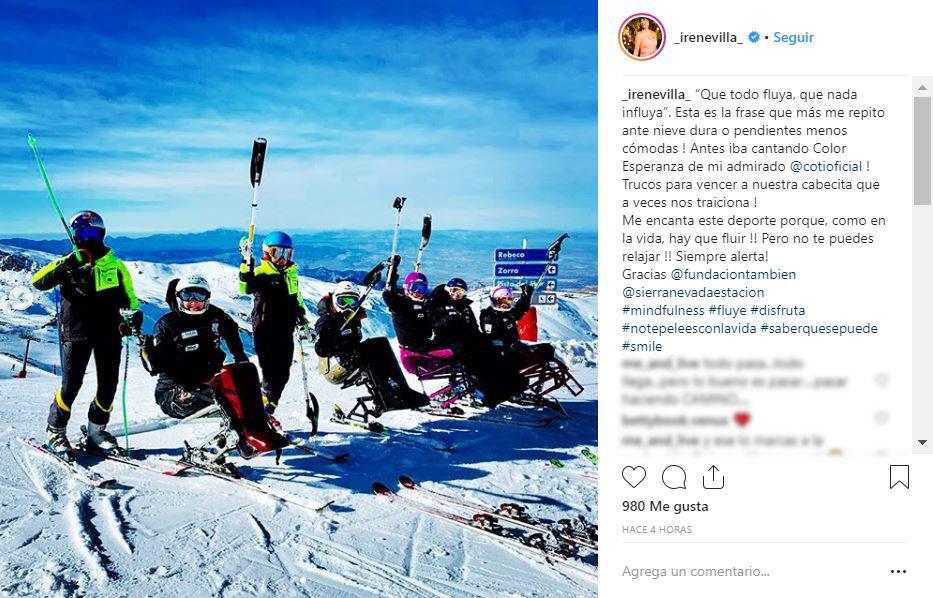
Task: Click the scrollbar up arrow in comments
Action: click(922, 87)
